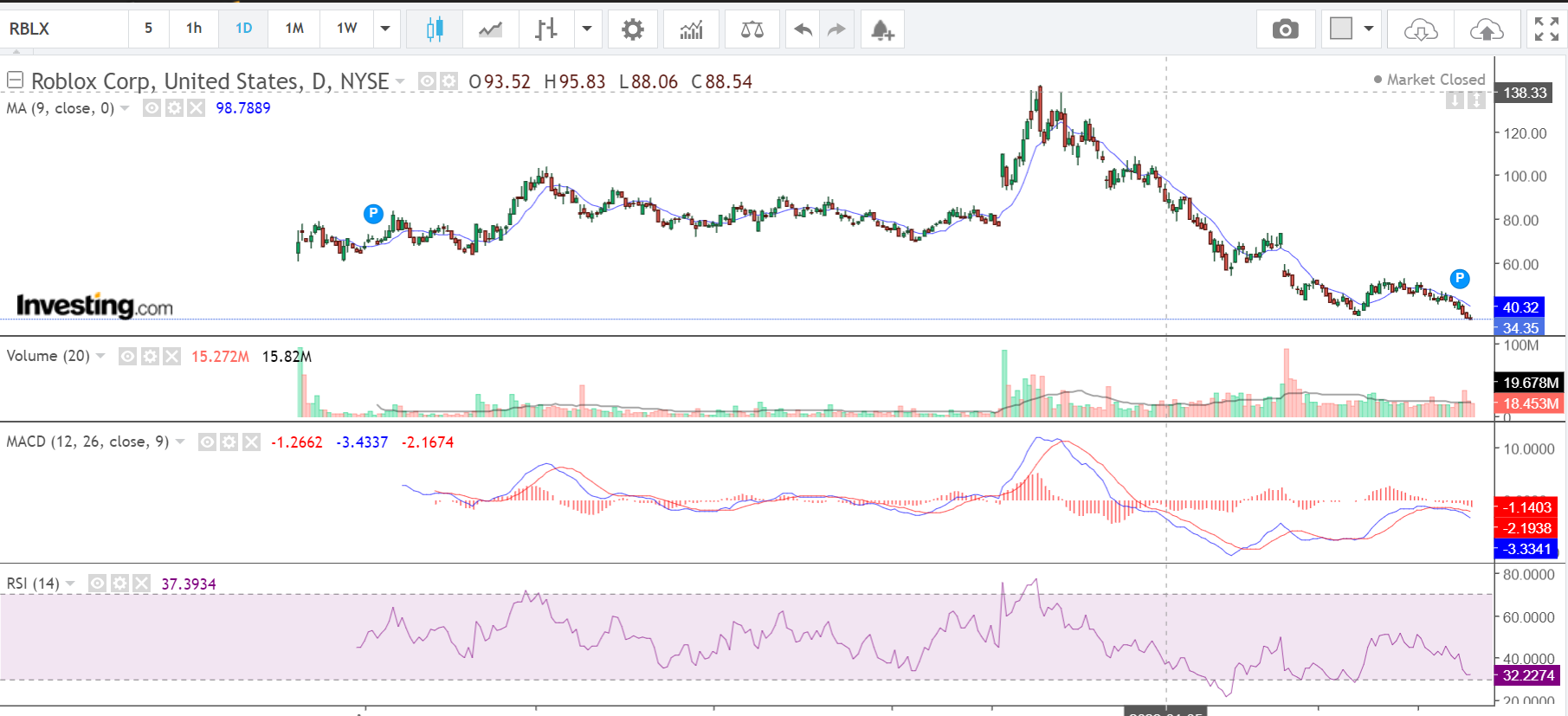Select the 1W interval
This screenshot has height=716, width=1568.
[347, 29]
